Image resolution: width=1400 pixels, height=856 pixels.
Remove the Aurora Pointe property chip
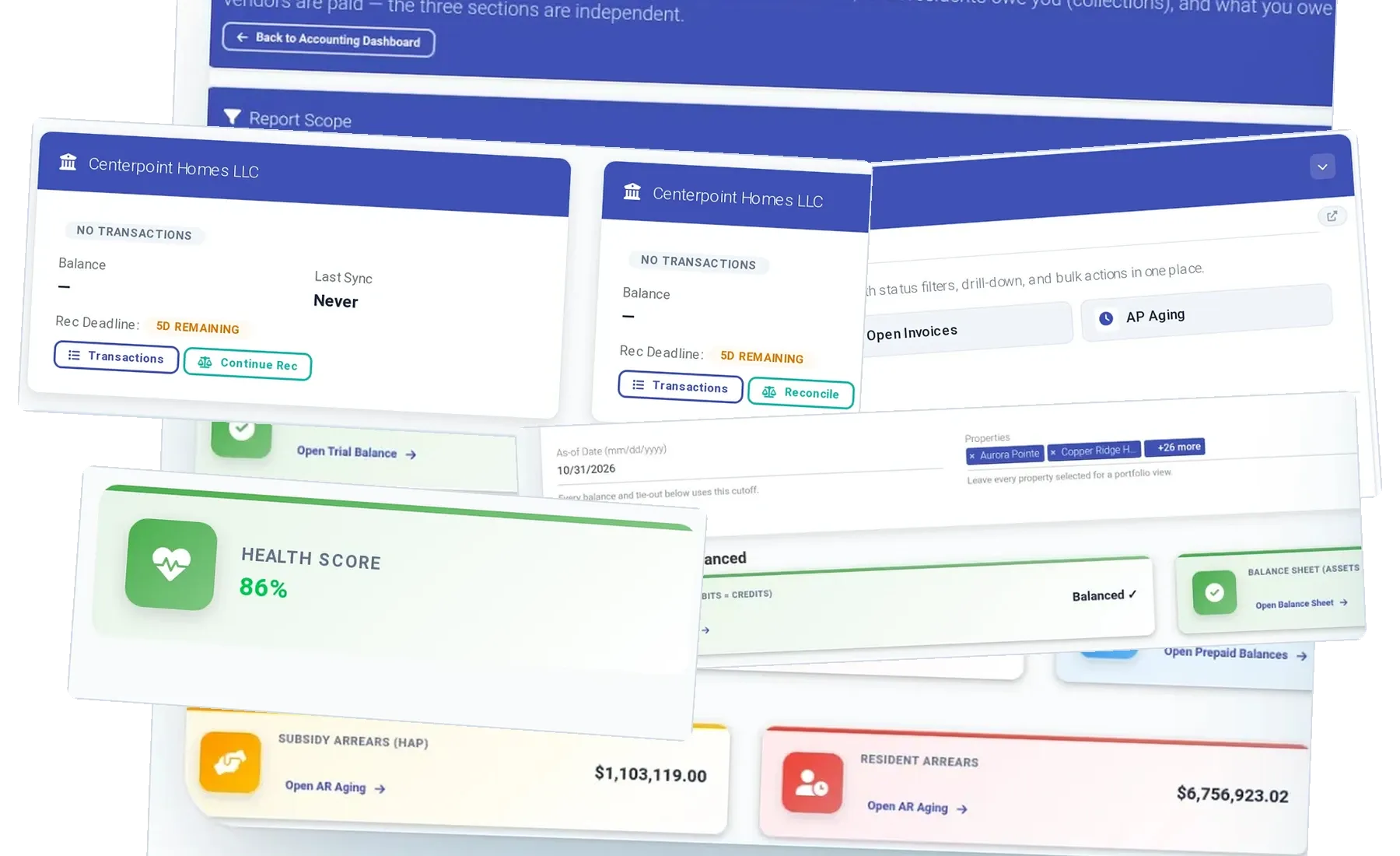click(x=972, y=456)
